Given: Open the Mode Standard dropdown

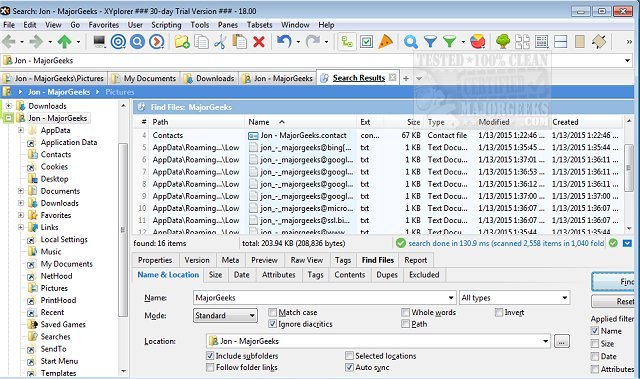Looking at the screenshot, I should tap(225, 315).
